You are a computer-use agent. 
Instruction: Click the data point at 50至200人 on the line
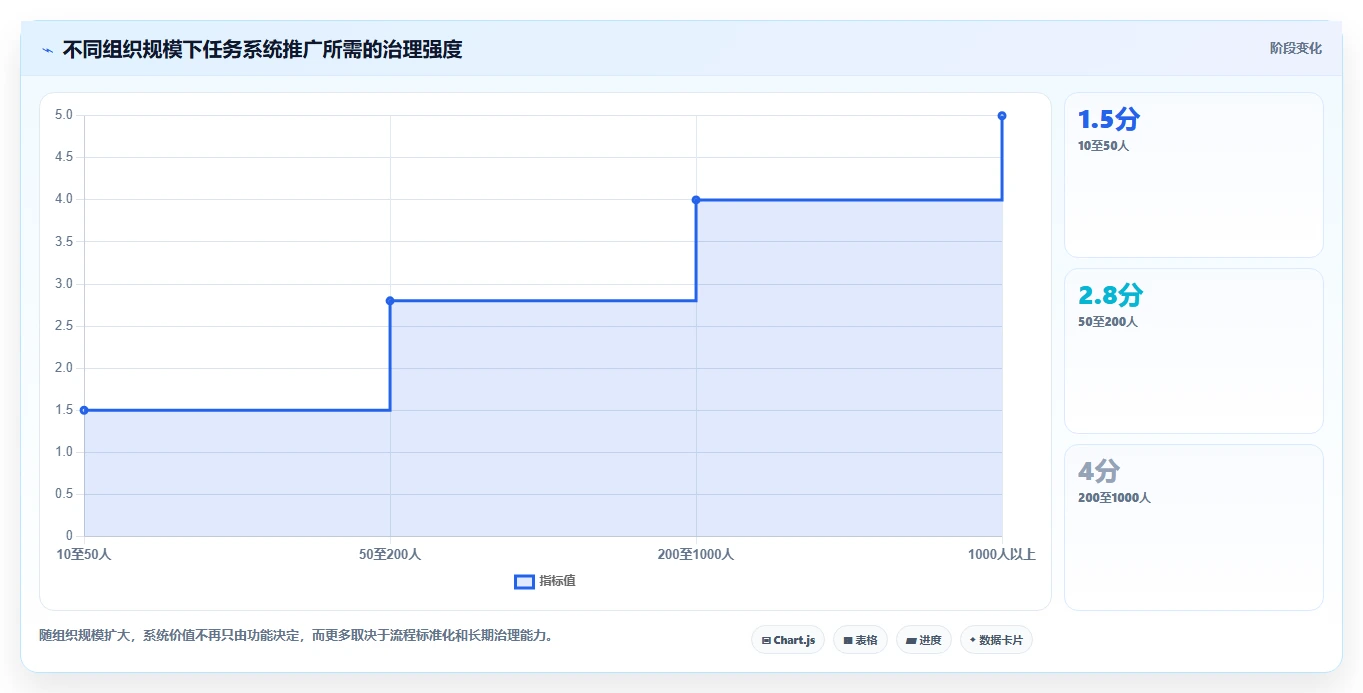pos(390,300)
